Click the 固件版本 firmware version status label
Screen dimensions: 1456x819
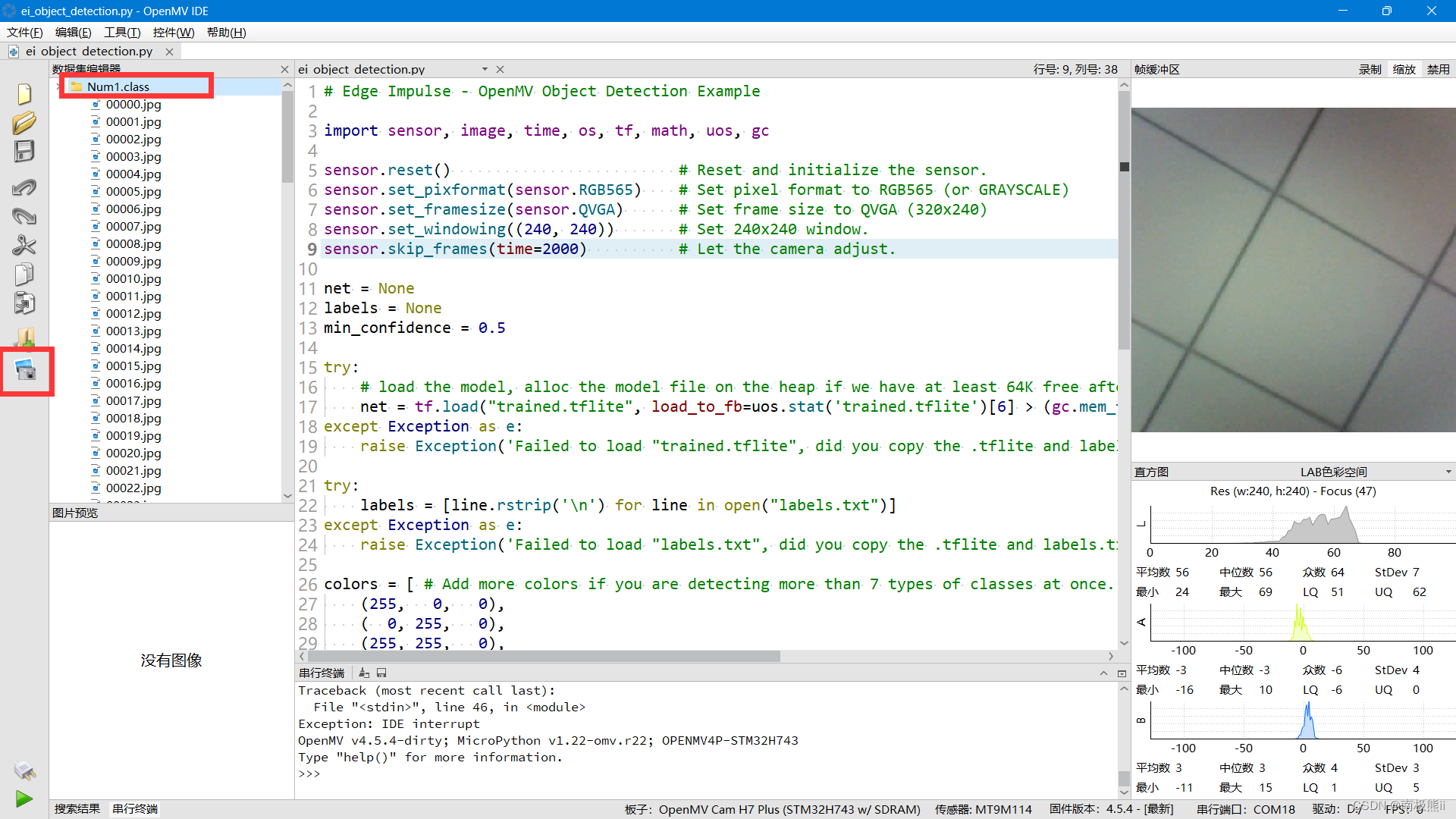[x=1111, y=809]
